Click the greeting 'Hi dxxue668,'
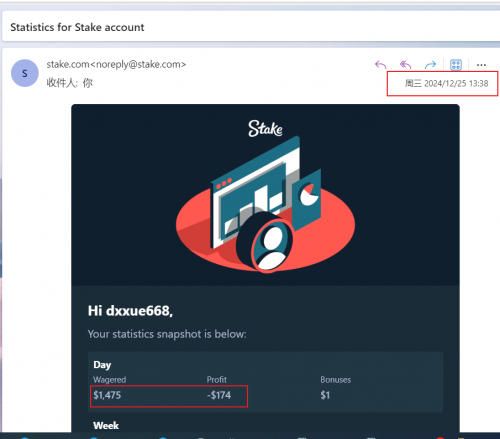 pyautogui.click(x=130, y=311)
